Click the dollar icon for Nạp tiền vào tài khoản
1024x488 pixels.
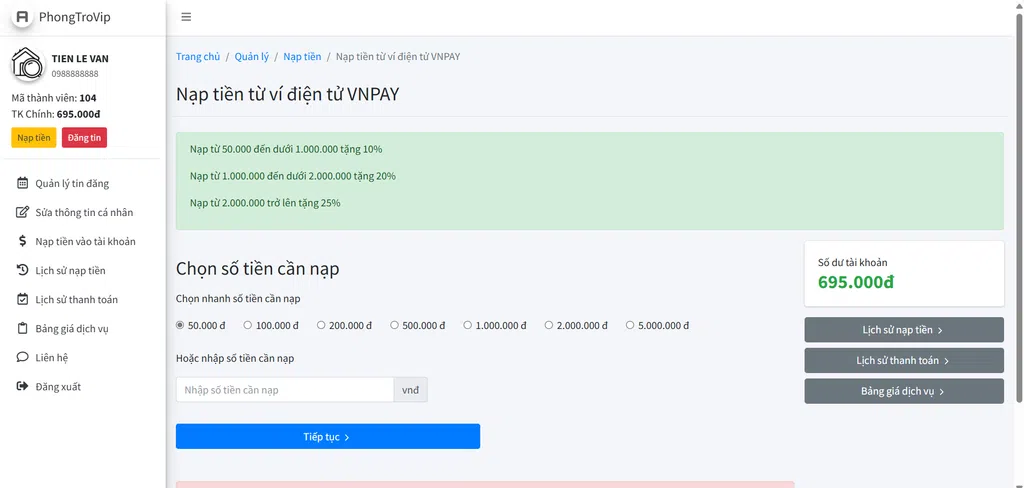tap(23, 241)
